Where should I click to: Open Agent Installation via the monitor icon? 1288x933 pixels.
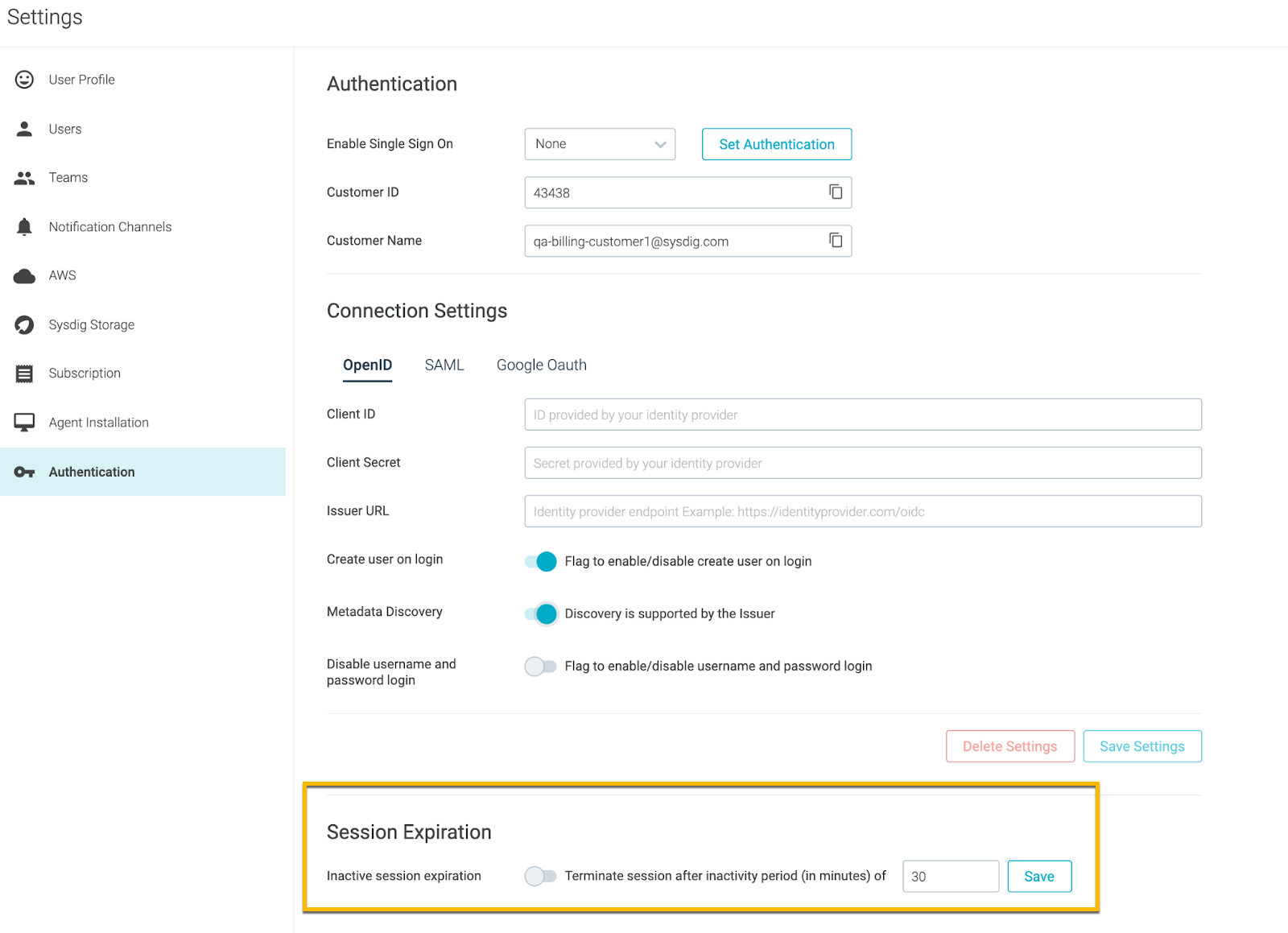pyautogui.click(x=23, y=422)
